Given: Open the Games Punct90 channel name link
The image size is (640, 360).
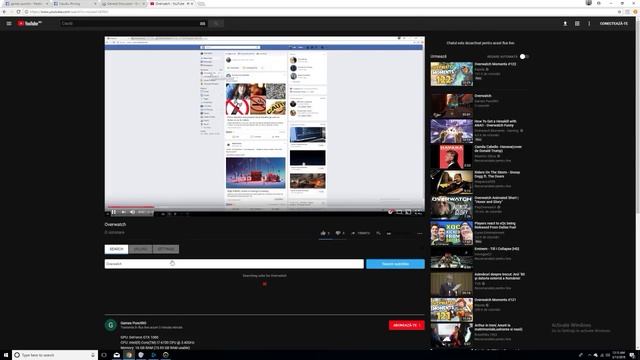Looking at the screenshot, I should (x=133, y=323).
